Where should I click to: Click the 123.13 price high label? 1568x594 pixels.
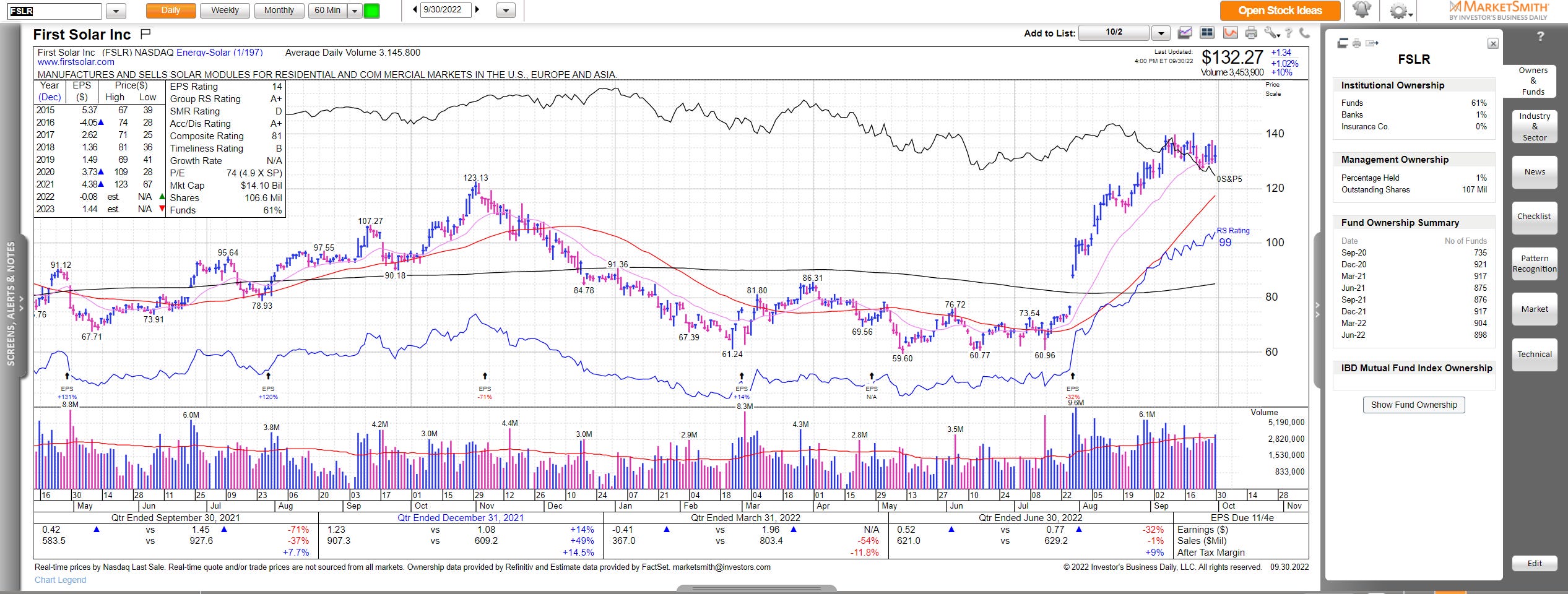coord(475,178)
